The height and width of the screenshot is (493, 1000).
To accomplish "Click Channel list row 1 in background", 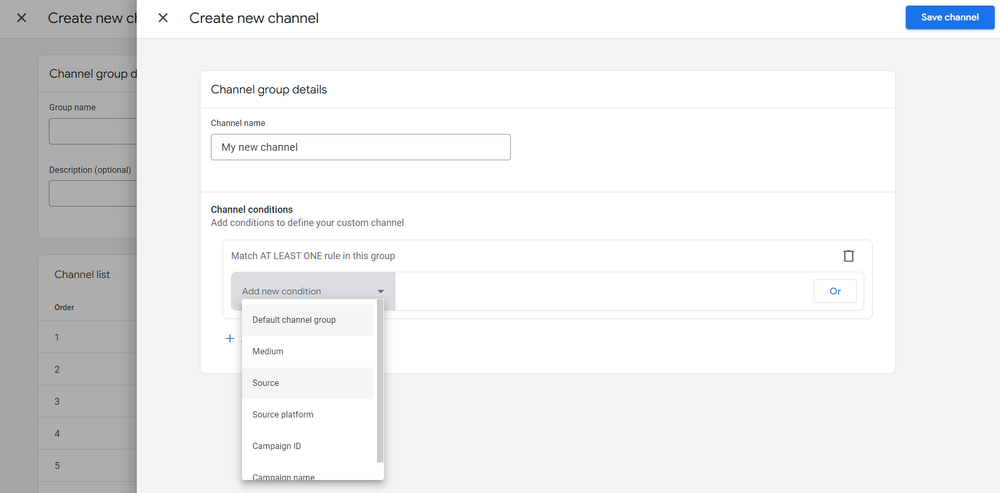I will [x=88, y=337].
